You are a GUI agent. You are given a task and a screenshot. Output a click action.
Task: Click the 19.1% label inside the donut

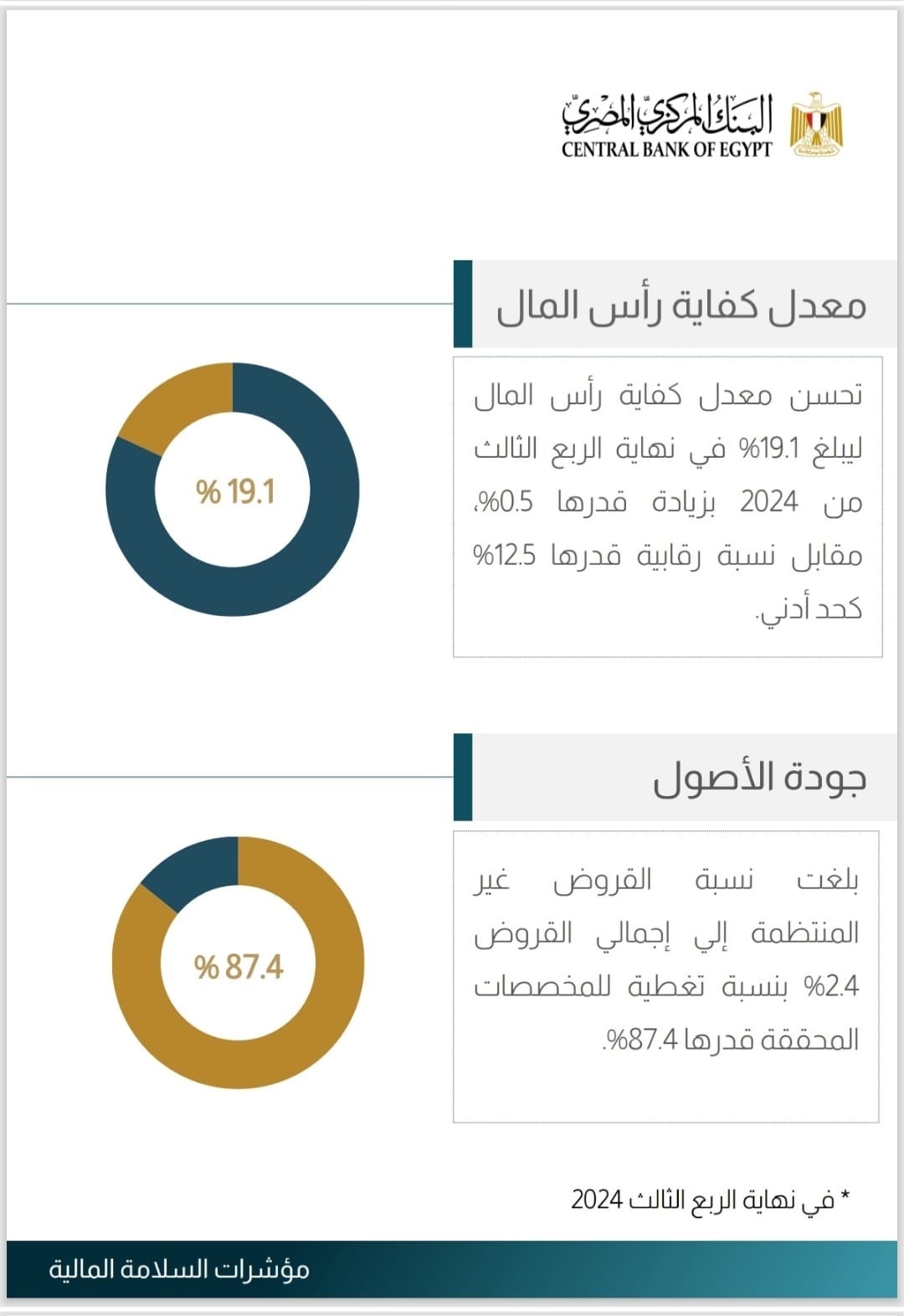(234, 491)
